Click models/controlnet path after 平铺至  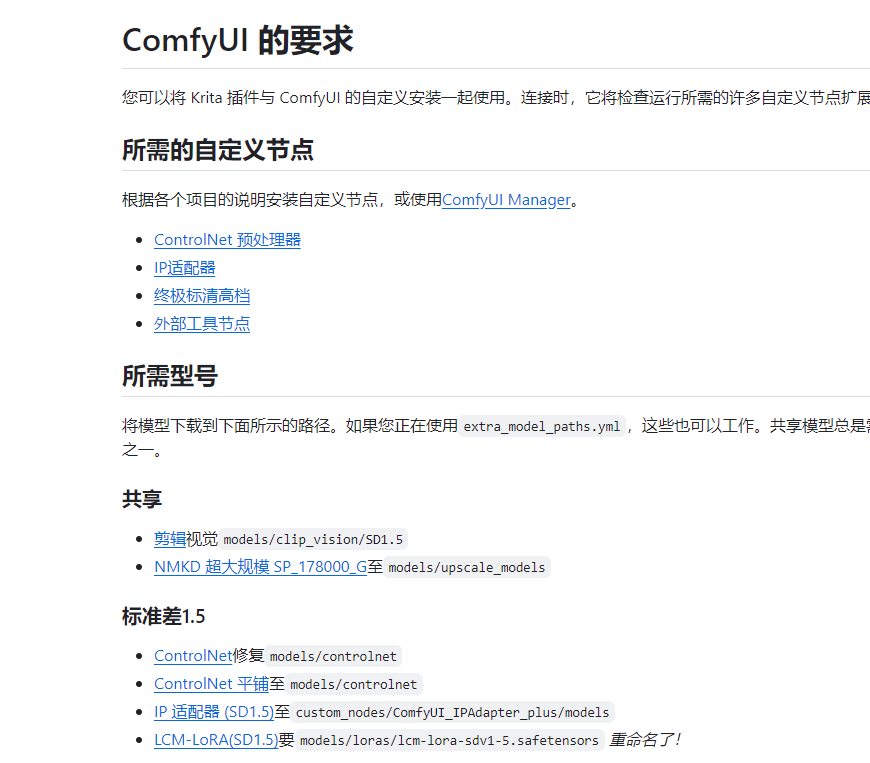[353, 684]
